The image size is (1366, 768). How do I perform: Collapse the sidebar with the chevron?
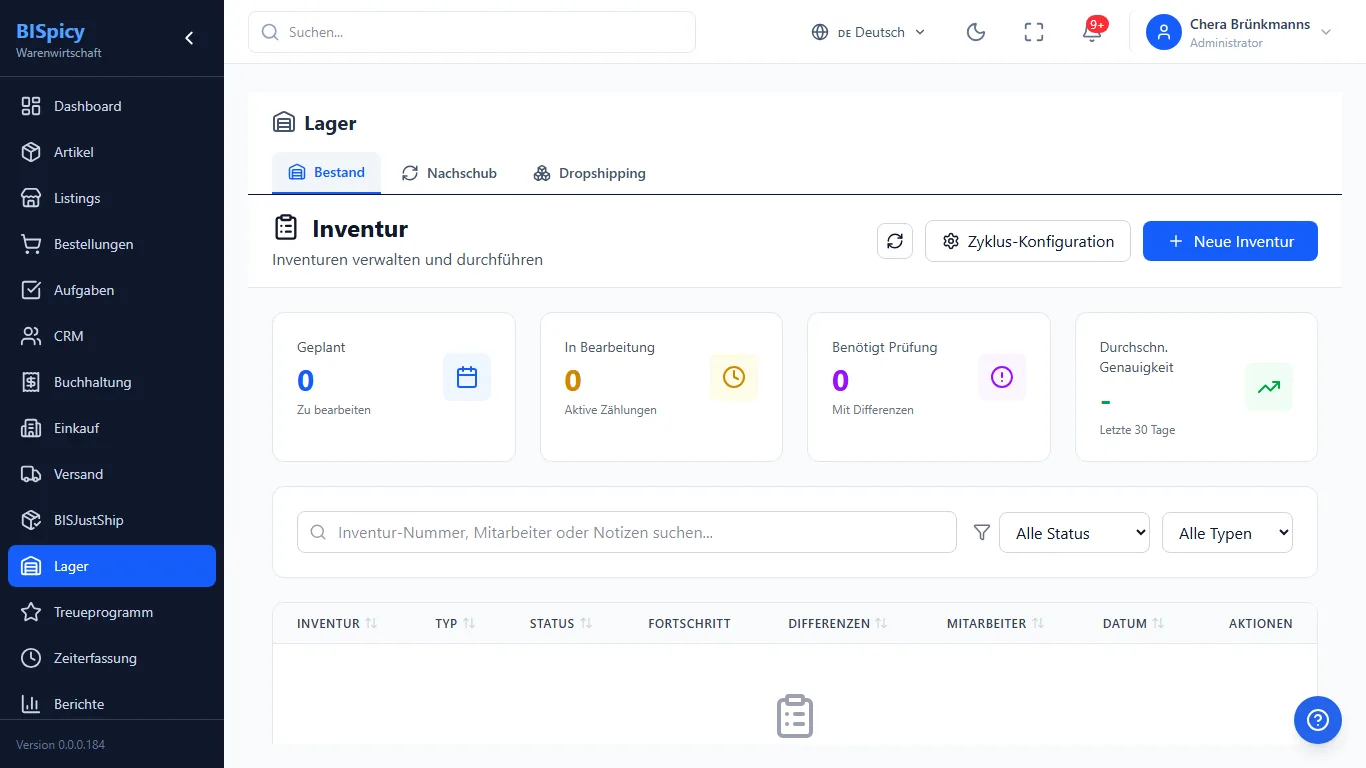(x=189, y=38)
